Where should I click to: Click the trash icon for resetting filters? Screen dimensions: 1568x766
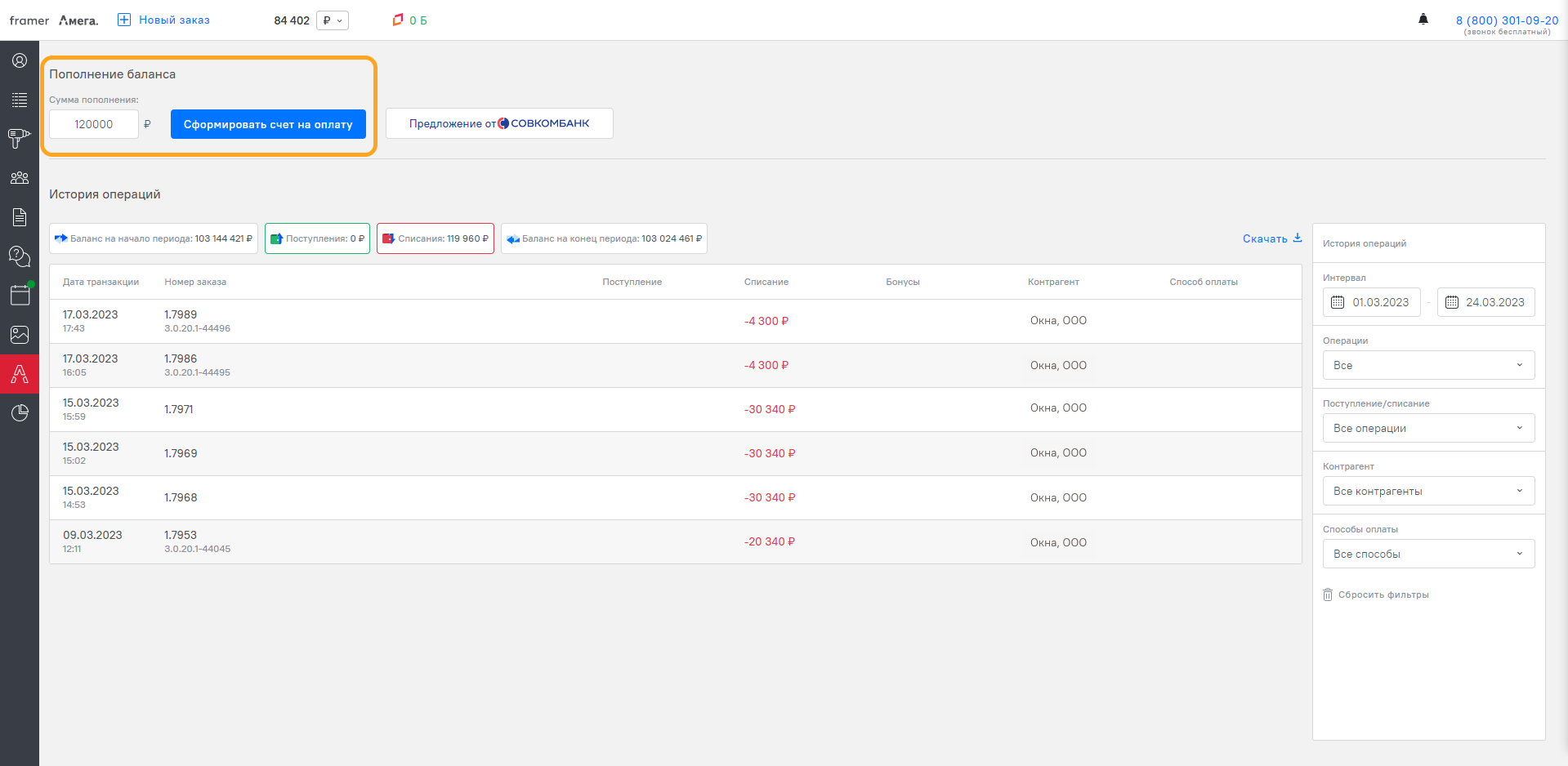[x=1328, y=595]
